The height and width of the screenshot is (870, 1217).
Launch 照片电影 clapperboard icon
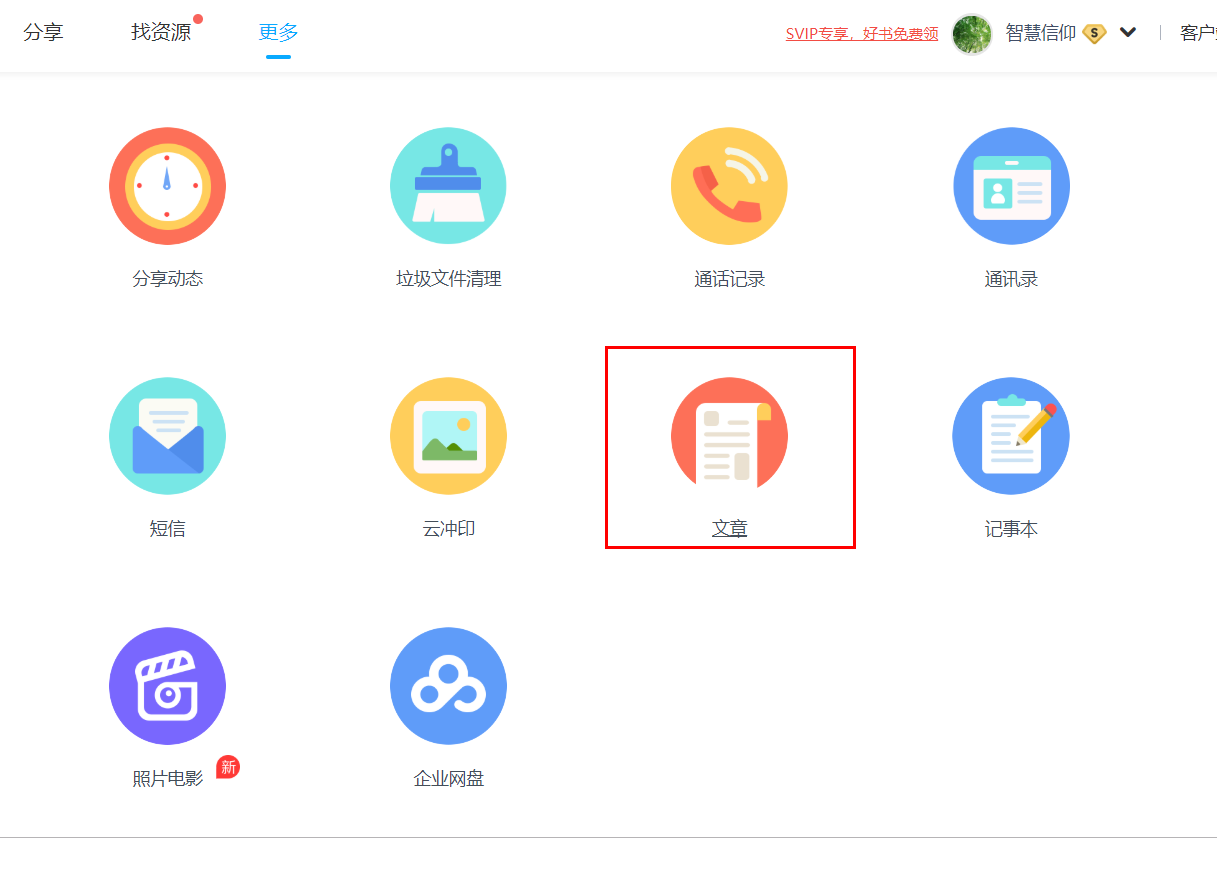tap(167, 686)
